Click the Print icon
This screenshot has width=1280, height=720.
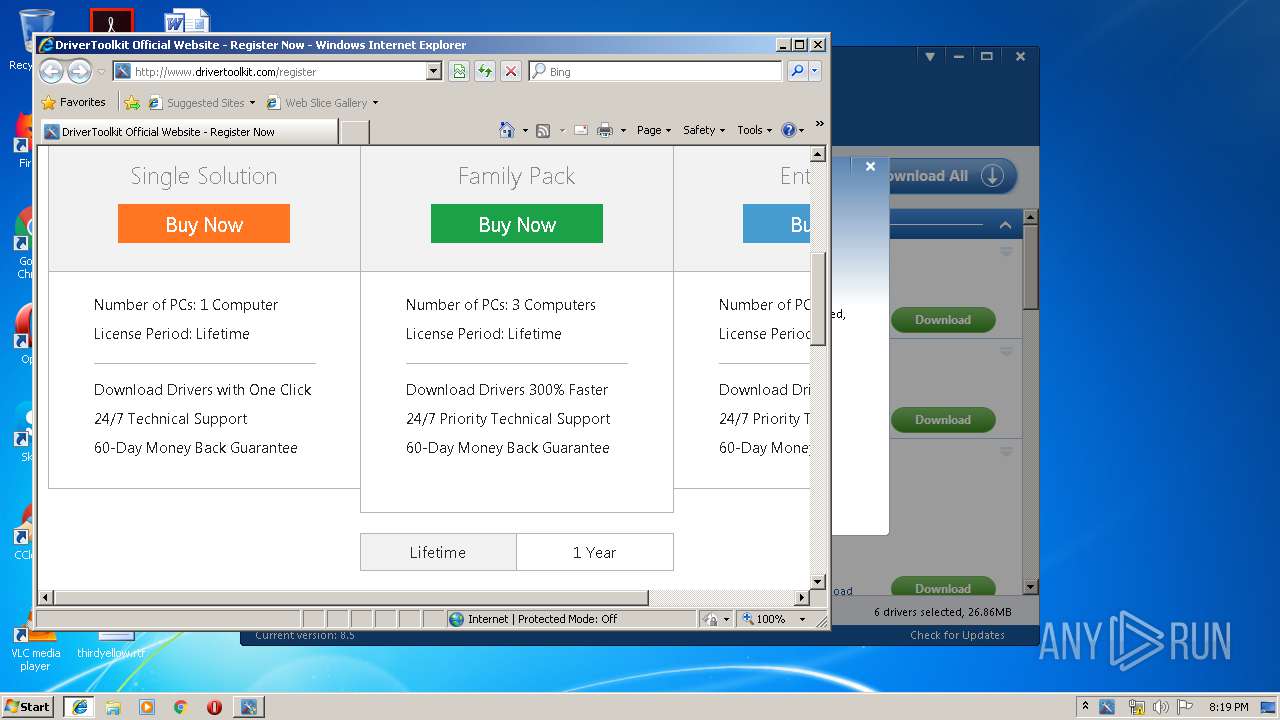(x=604, y=130)
